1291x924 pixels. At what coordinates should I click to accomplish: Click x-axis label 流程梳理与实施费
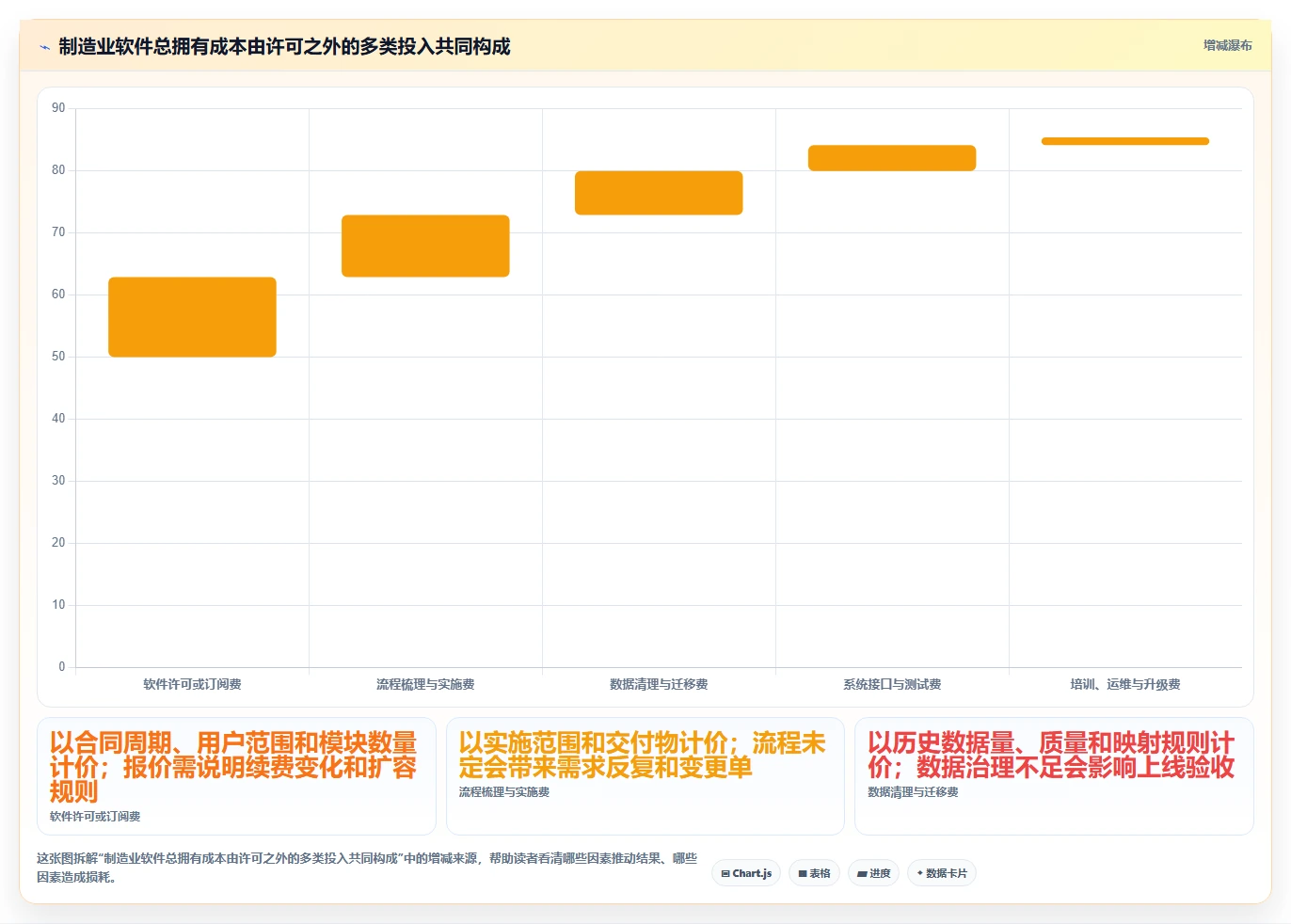[x=425, y=684]
